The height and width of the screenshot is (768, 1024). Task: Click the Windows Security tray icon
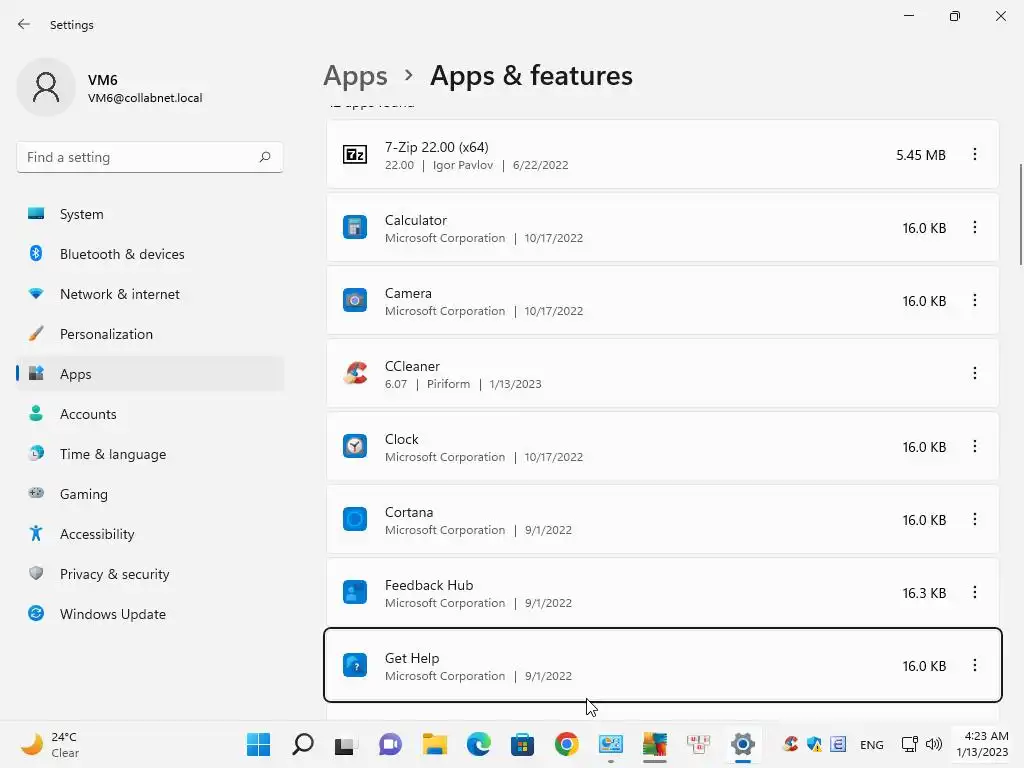[x=814, y=744]
